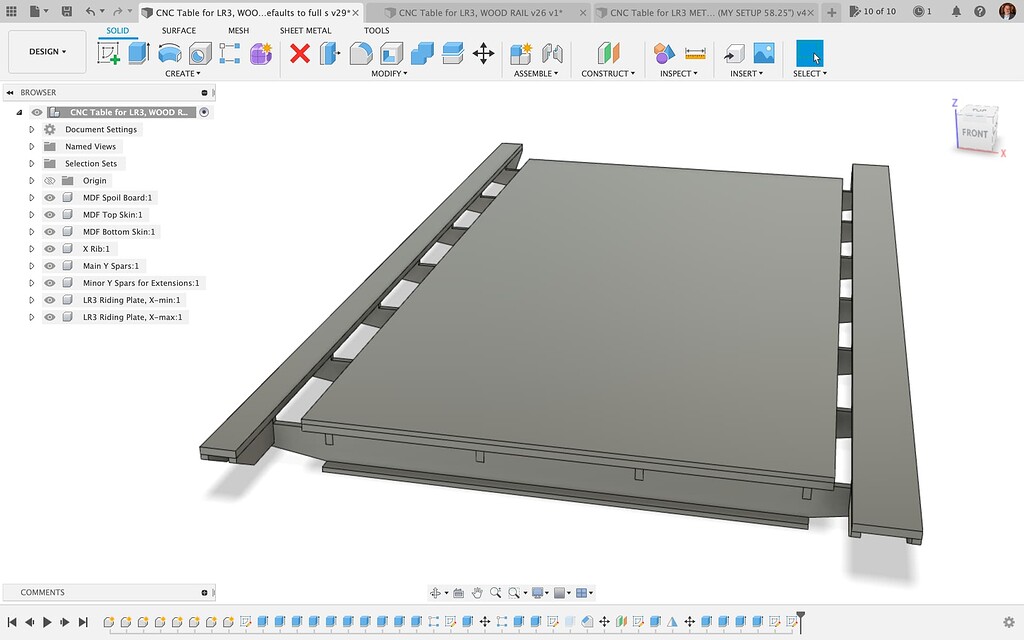Activate the Extrude tool
This screenshot has width=1024, height=640.
click(x=137, y=53)
